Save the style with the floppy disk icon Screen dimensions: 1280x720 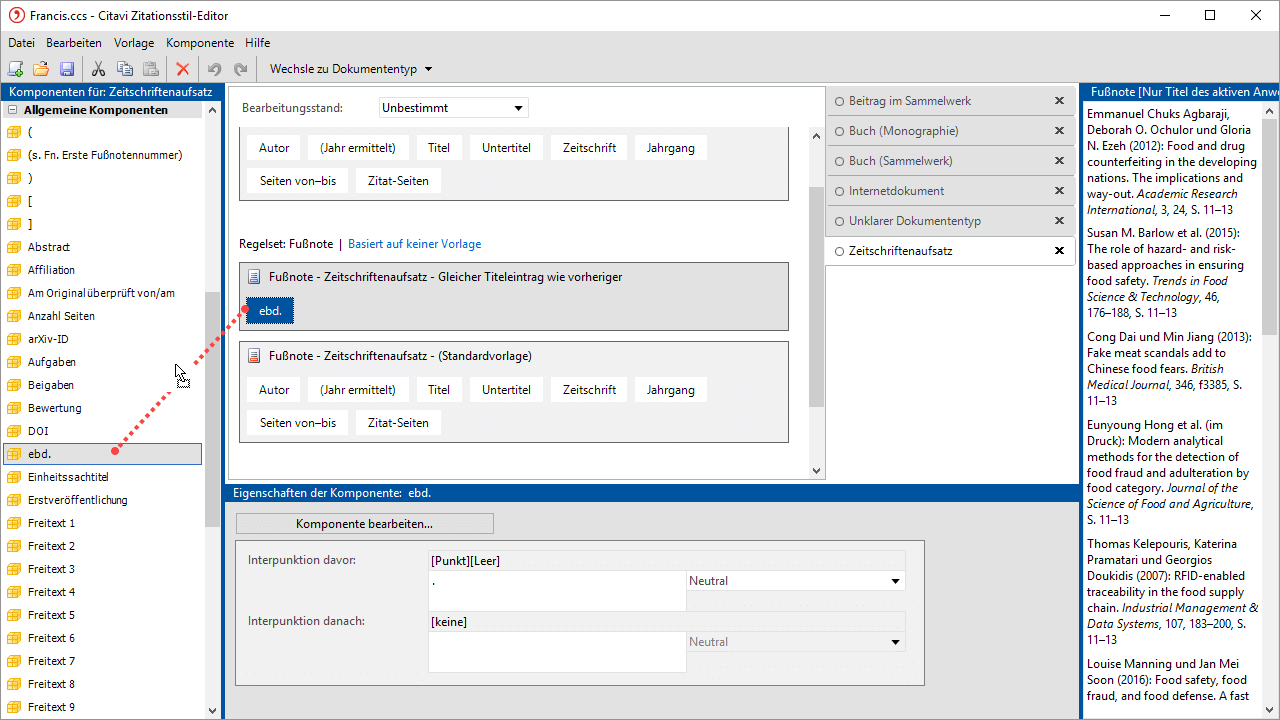67,69
